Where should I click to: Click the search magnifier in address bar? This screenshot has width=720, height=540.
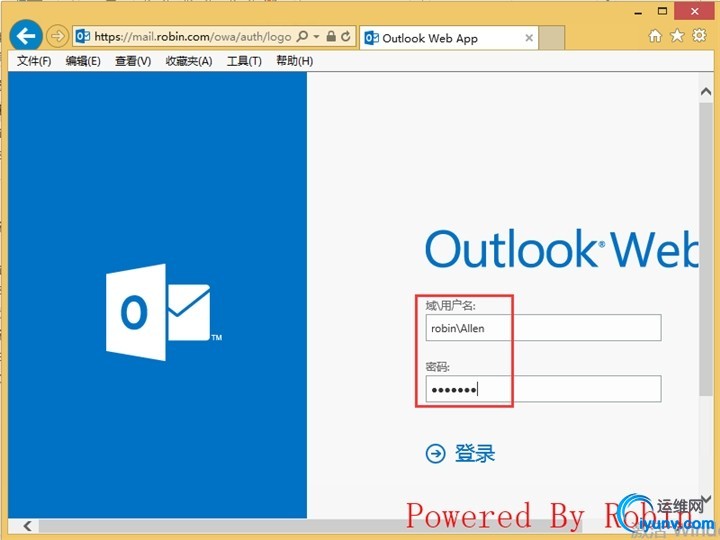pyautogui.click(x=302, y=36)
